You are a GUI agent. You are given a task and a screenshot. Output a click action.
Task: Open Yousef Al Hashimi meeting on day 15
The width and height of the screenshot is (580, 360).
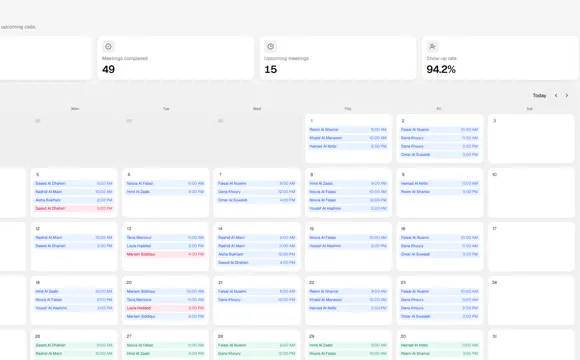coord(348,246)
